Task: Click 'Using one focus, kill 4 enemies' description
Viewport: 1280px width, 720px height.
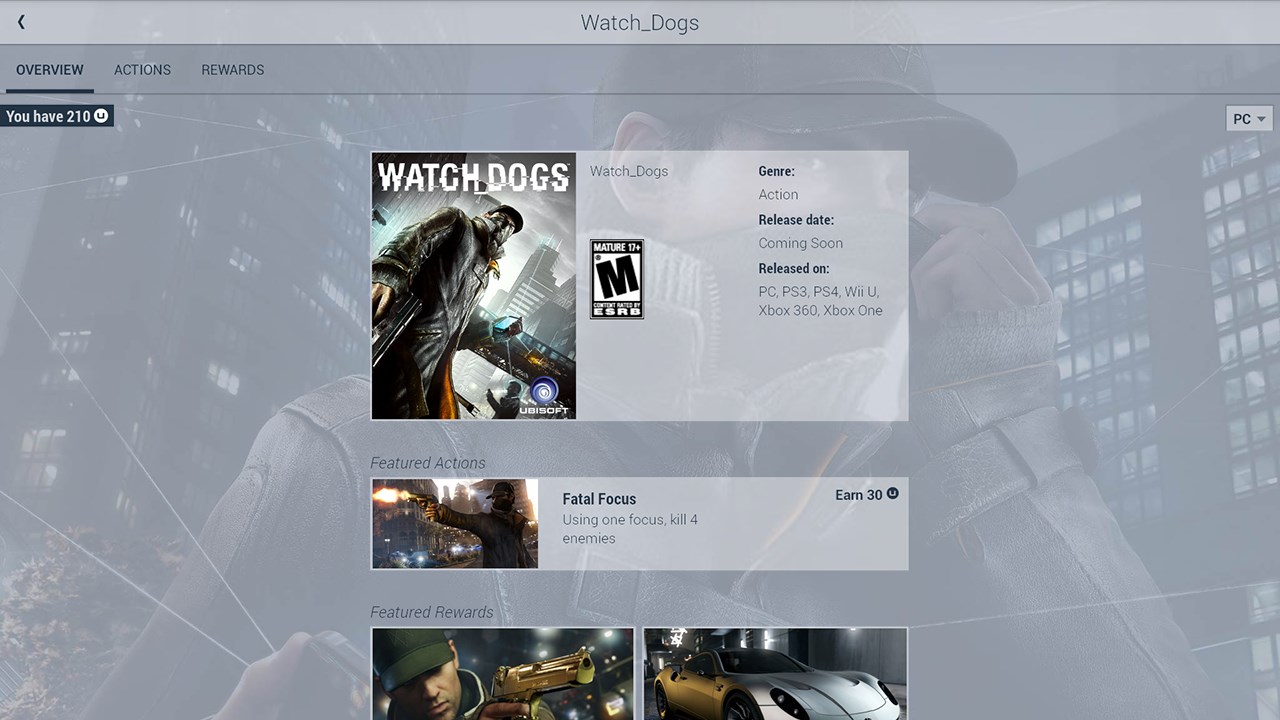Action: coord(630,529)
